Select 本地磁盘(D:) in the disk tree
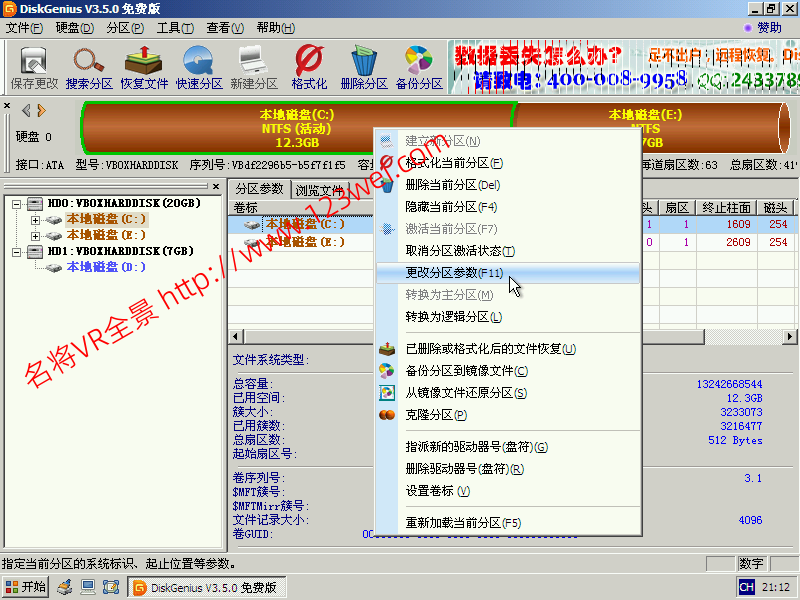 tap(106, 268)
